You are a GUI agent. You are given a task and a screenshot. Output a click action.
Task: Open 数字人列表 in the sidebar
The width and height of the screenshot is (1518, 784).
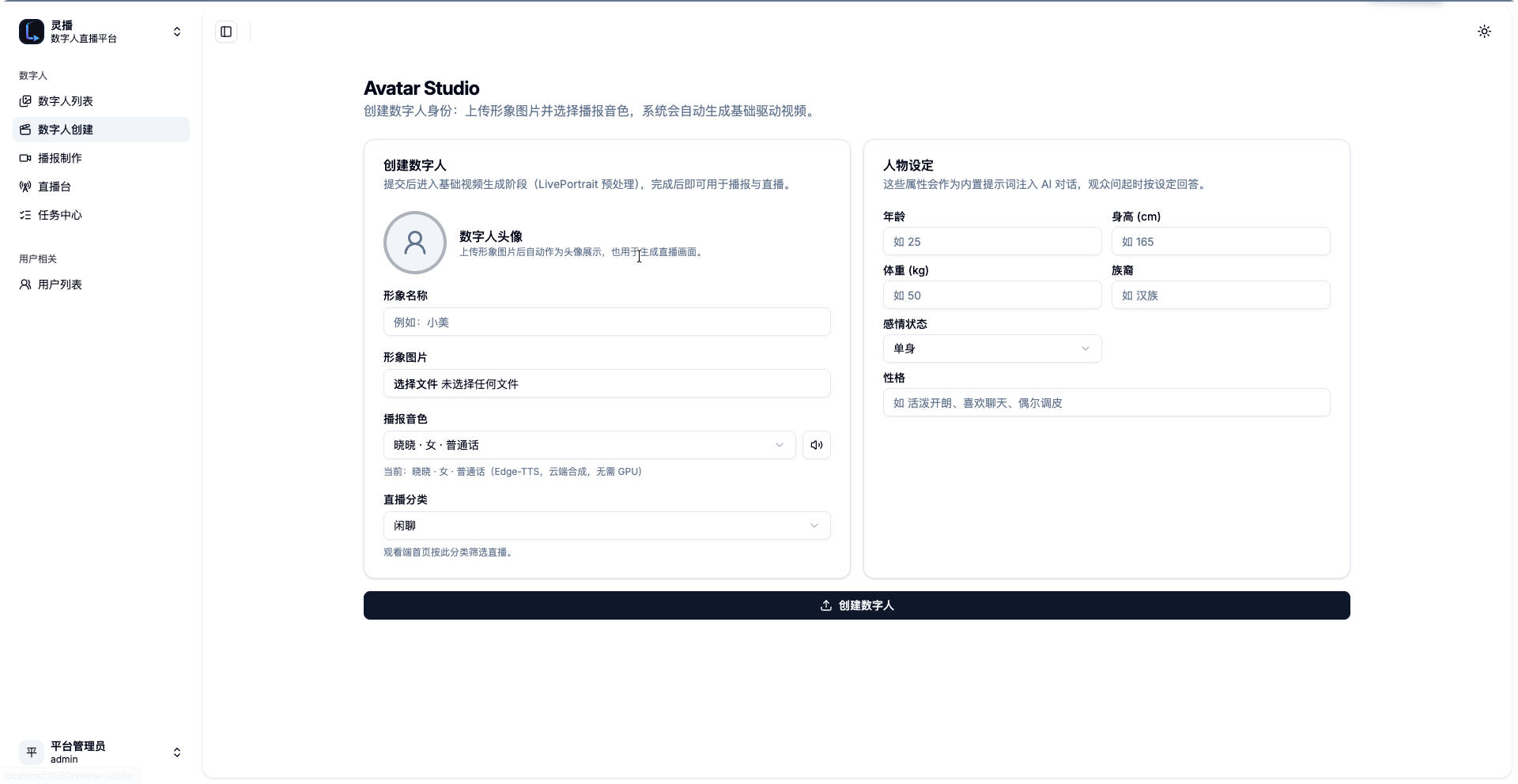point(101,101)
